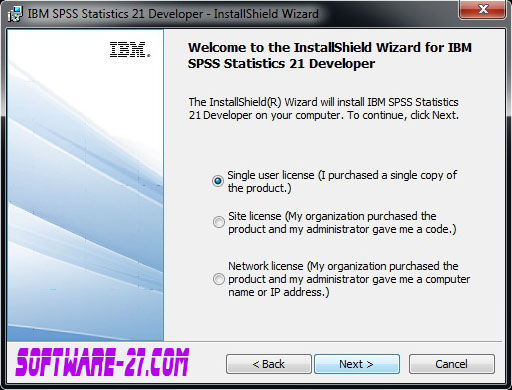Select the Site license radio button
This screenshot has height=390, width=512.
219,222
